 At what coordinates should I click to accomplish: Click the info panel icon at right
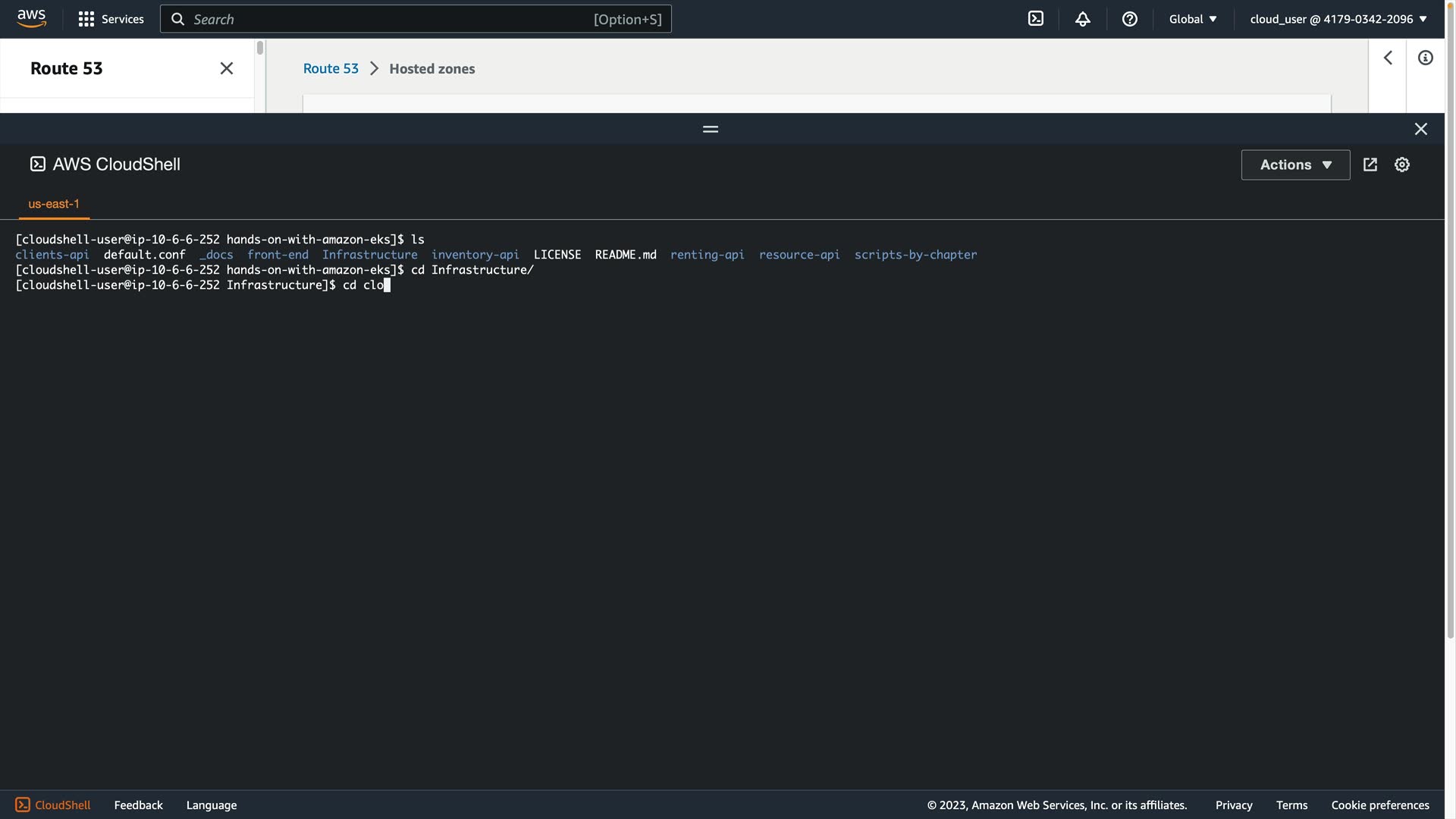[x=1425, y=58]
